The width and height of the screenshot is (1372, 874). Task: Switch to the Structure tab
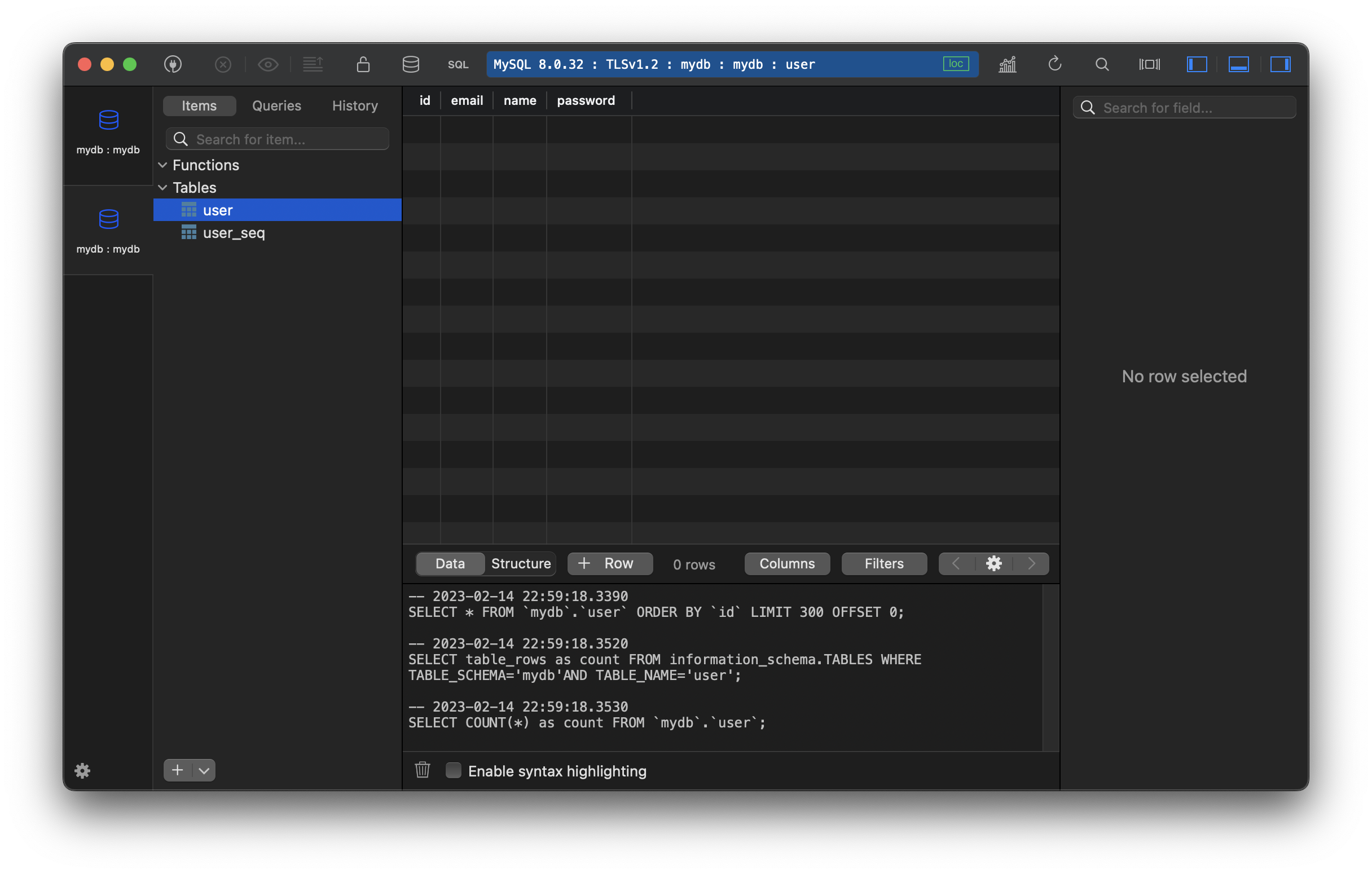[520, 564]
